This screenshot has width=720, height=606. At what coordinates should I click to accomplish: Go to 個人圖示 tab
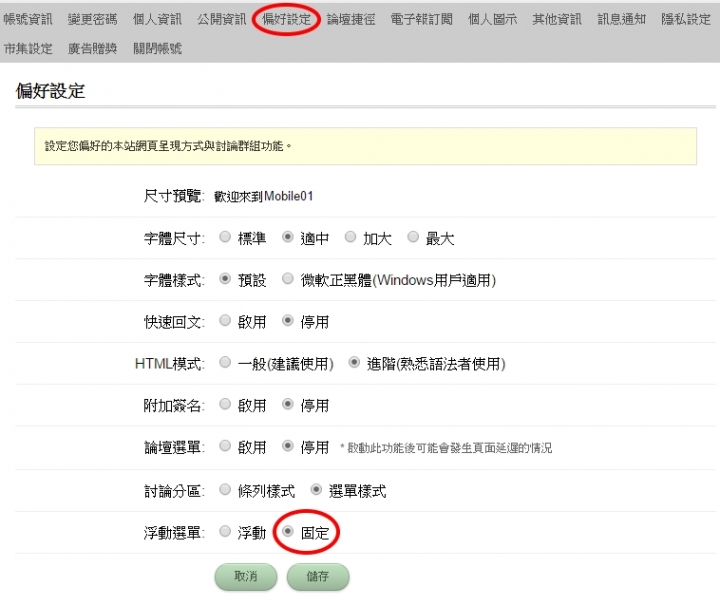click(492, 19)
